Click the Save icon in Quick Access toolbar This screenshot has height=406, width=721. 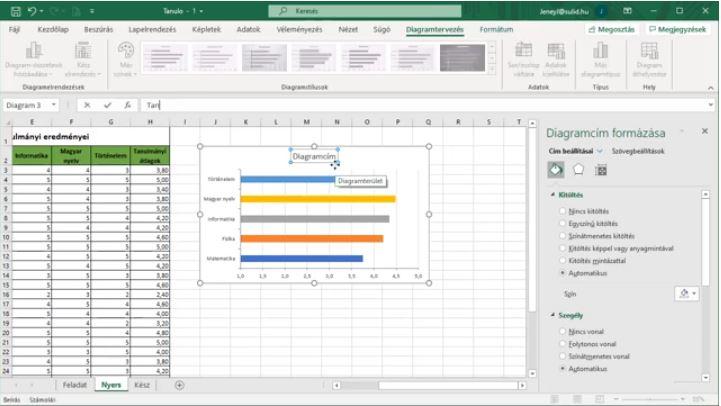[11, 10]
